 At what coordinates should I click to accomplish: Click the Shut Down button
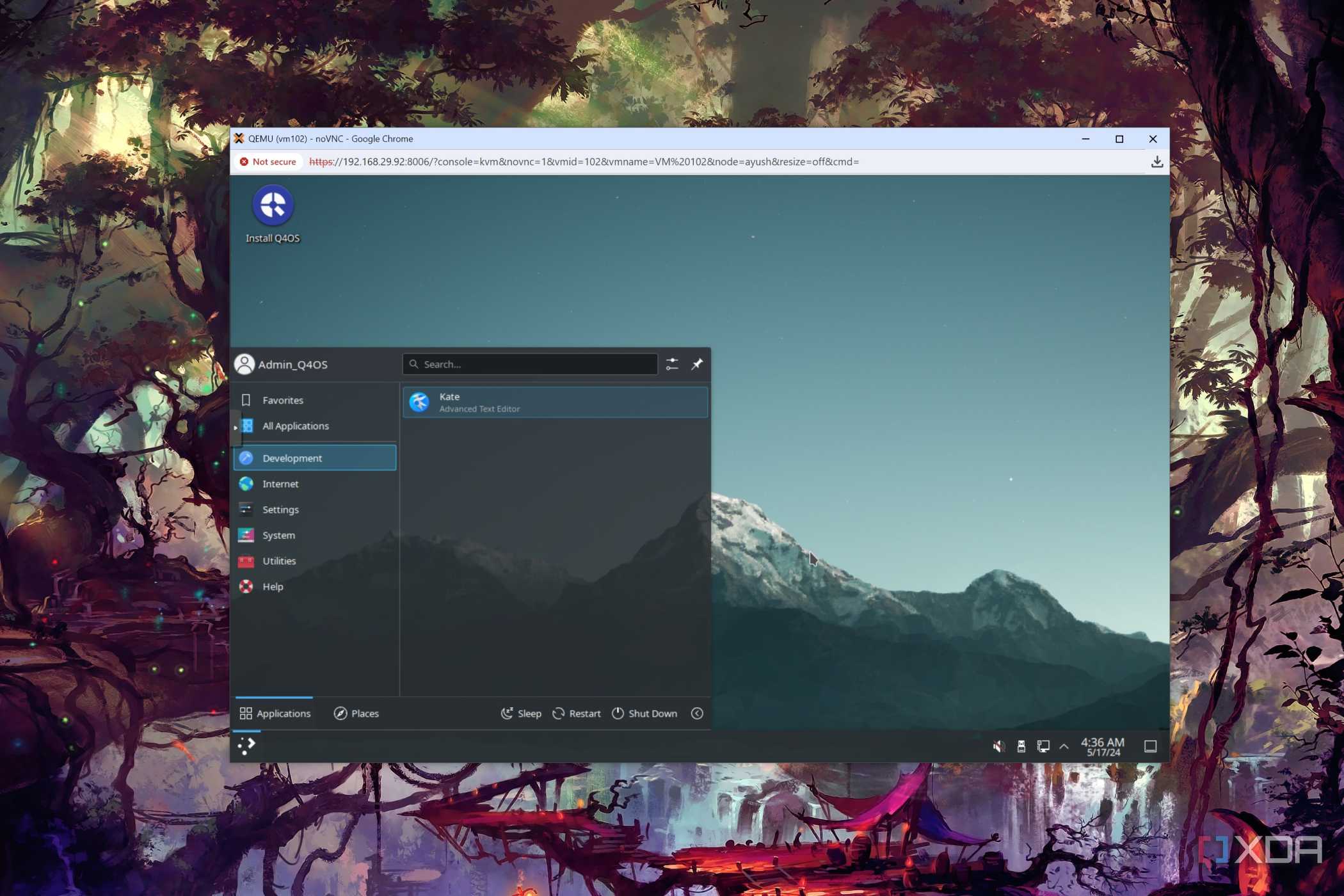click(644, 713)
